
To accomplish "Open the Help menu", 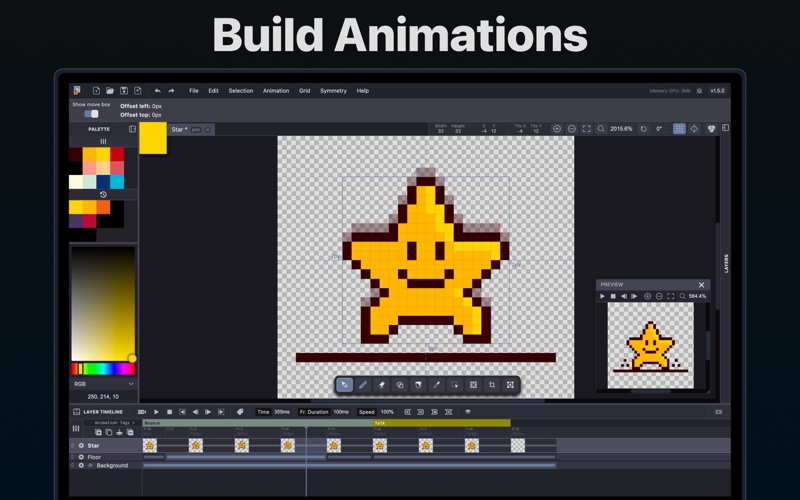I will tap(362, 91).
